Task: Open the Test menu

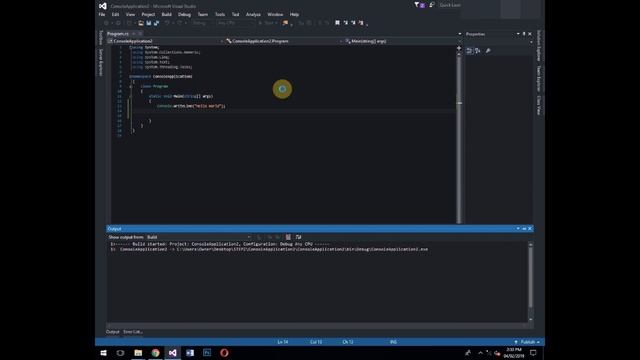Action: point(236,14)
